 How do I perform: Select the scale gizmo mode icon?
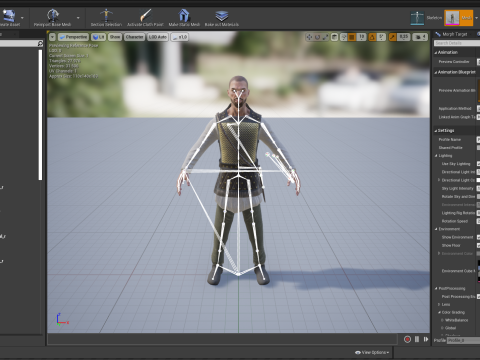point(325,37)
